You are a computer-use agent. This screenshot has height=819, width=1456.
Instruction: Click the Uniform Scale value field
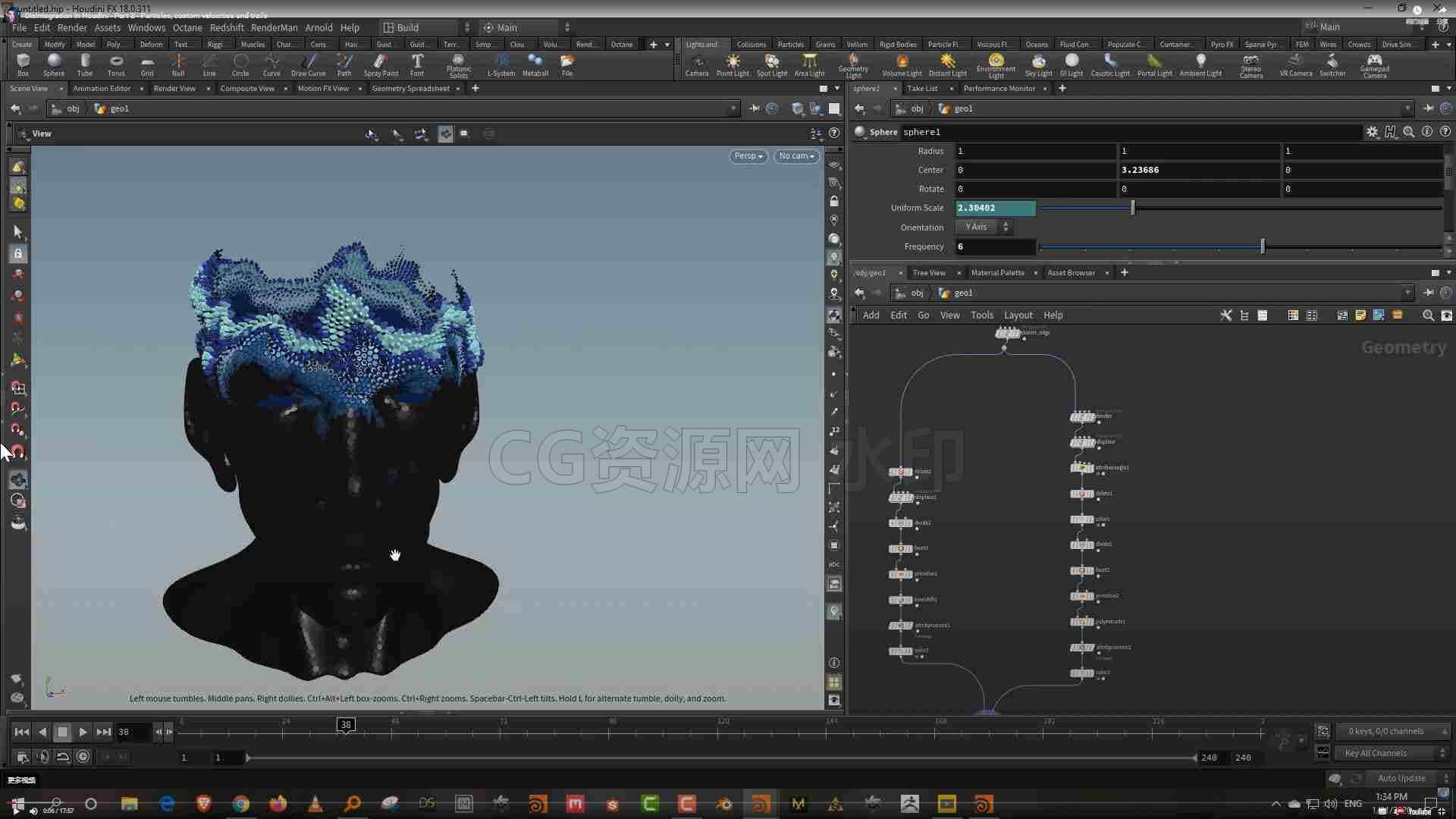pyautogui.click(x=996, y=208)
